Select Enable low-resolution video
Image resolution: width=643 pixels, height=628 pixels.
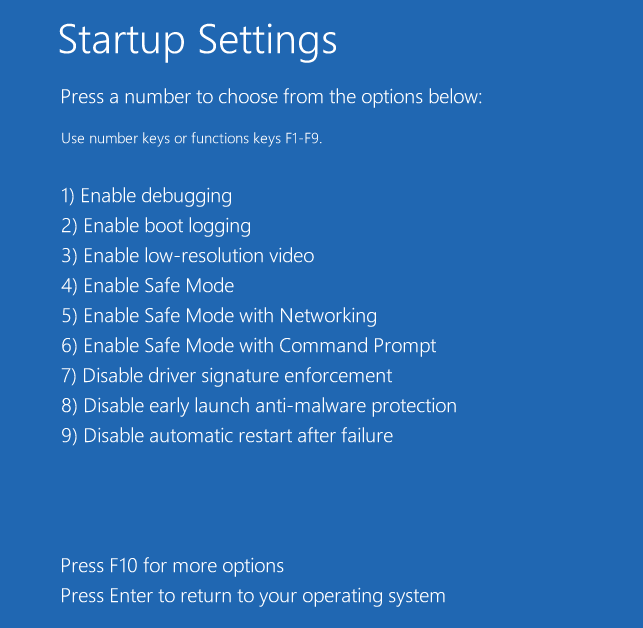point(187,256)
